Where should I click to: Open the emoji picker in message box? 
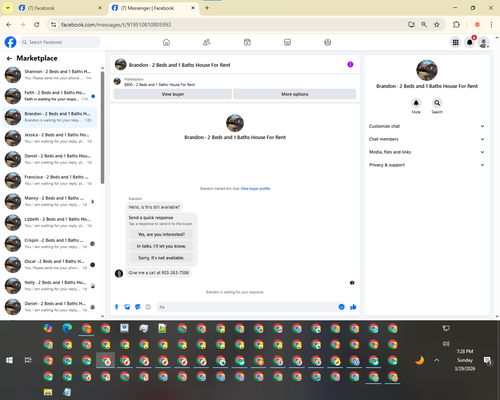click(341, 307)
